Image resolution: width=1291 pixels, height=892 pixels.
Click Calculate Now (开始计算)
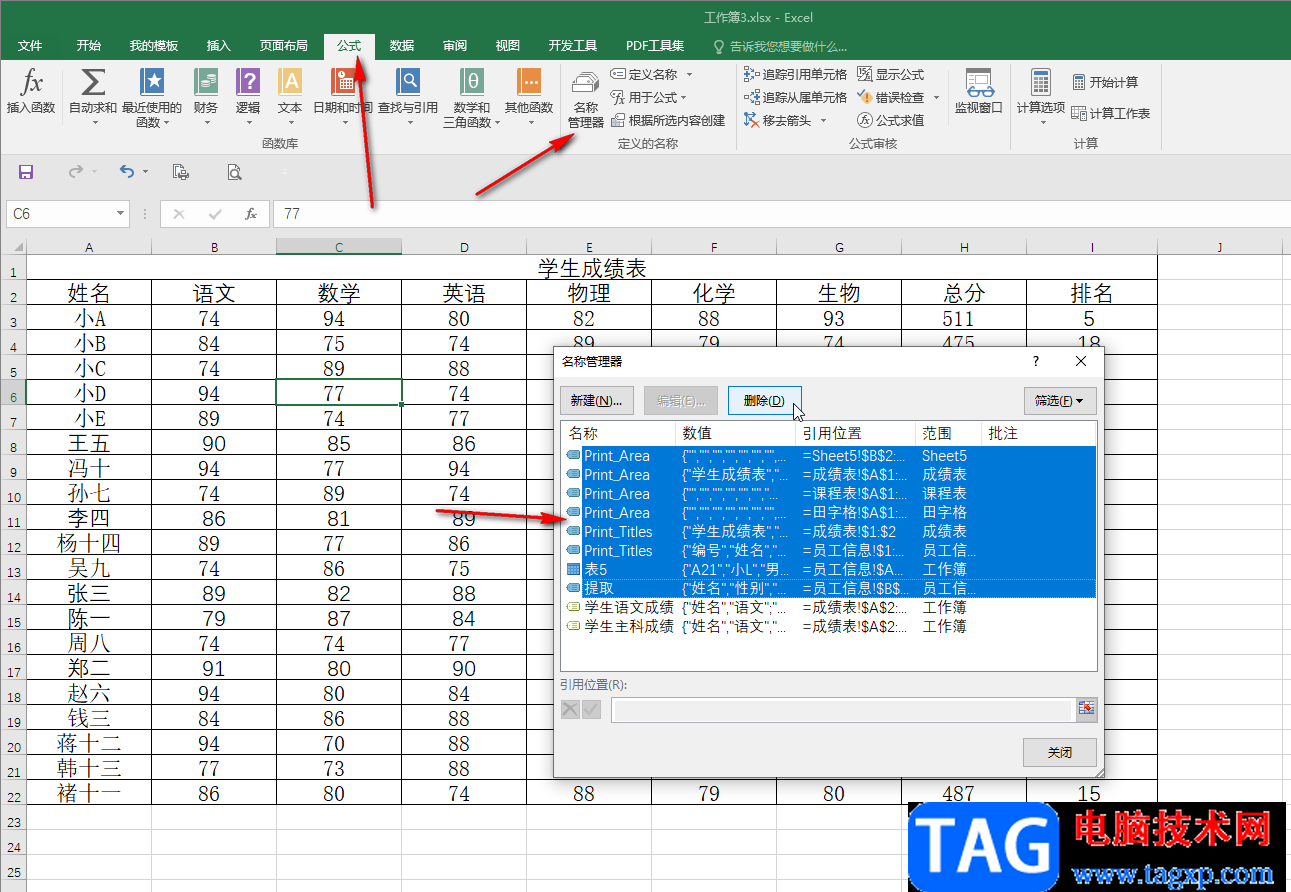click(x=1105, y=82)
